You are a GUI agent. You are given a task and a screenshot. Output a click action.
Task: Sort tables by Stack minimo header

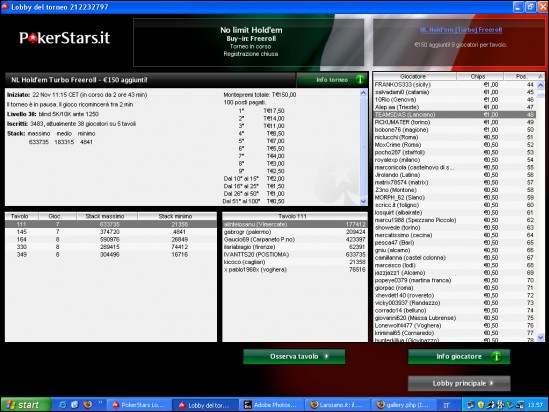(177, 216)
